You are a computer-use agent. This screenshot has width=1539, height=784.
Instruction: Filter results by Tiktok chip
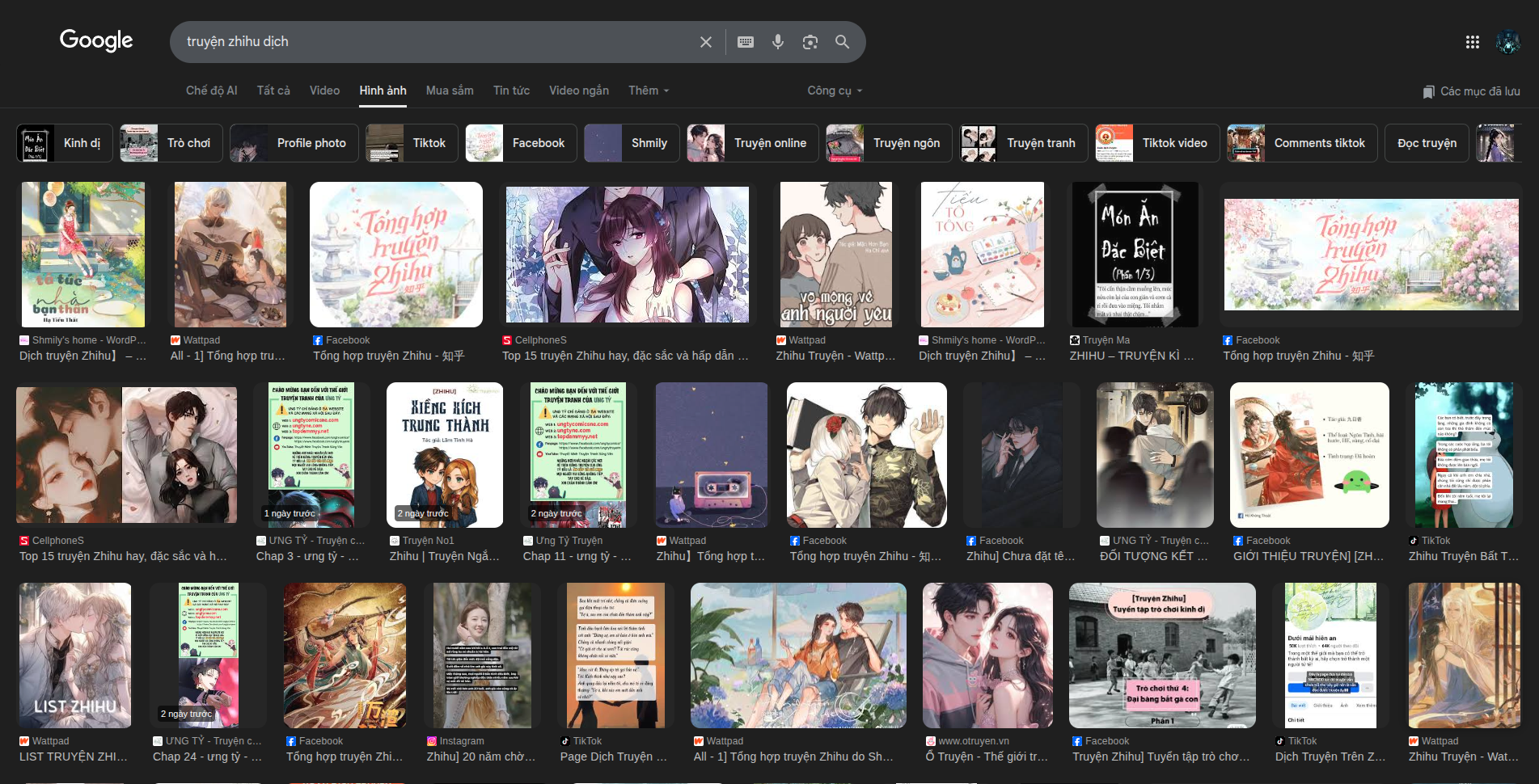[411, 143]
